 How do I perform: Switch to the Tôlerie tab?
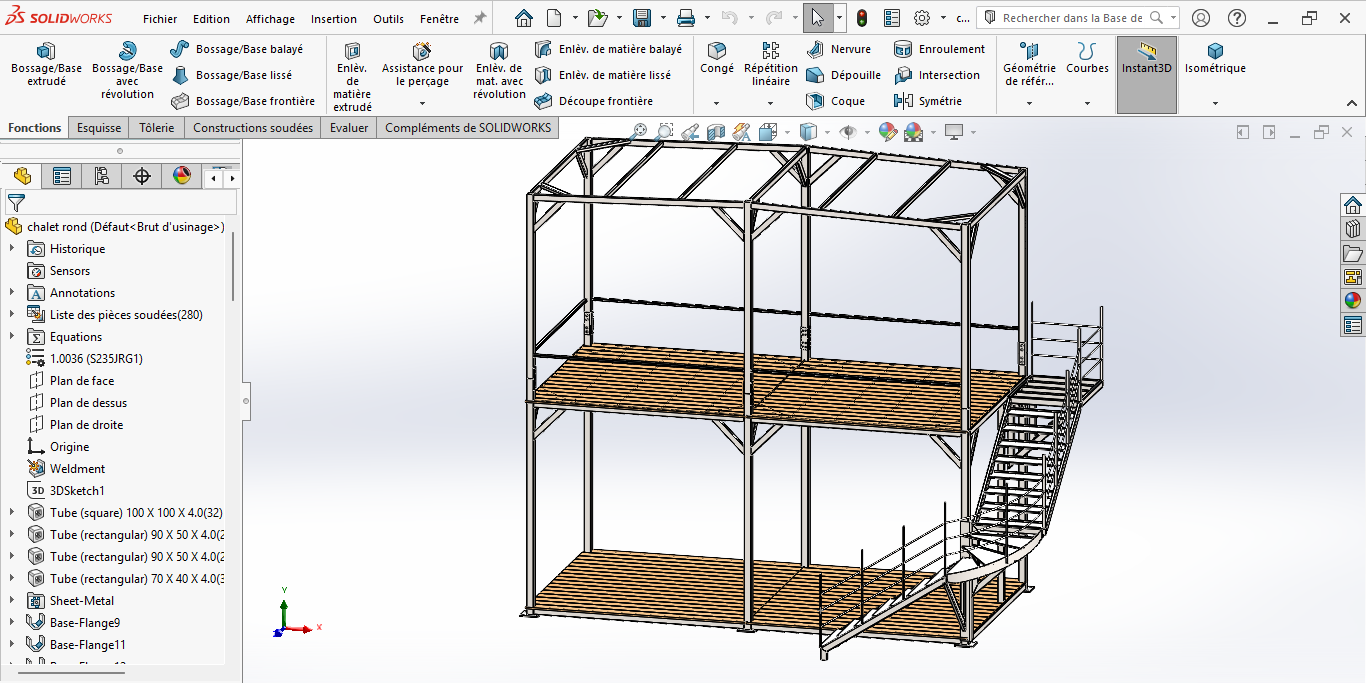click(156, 128)
